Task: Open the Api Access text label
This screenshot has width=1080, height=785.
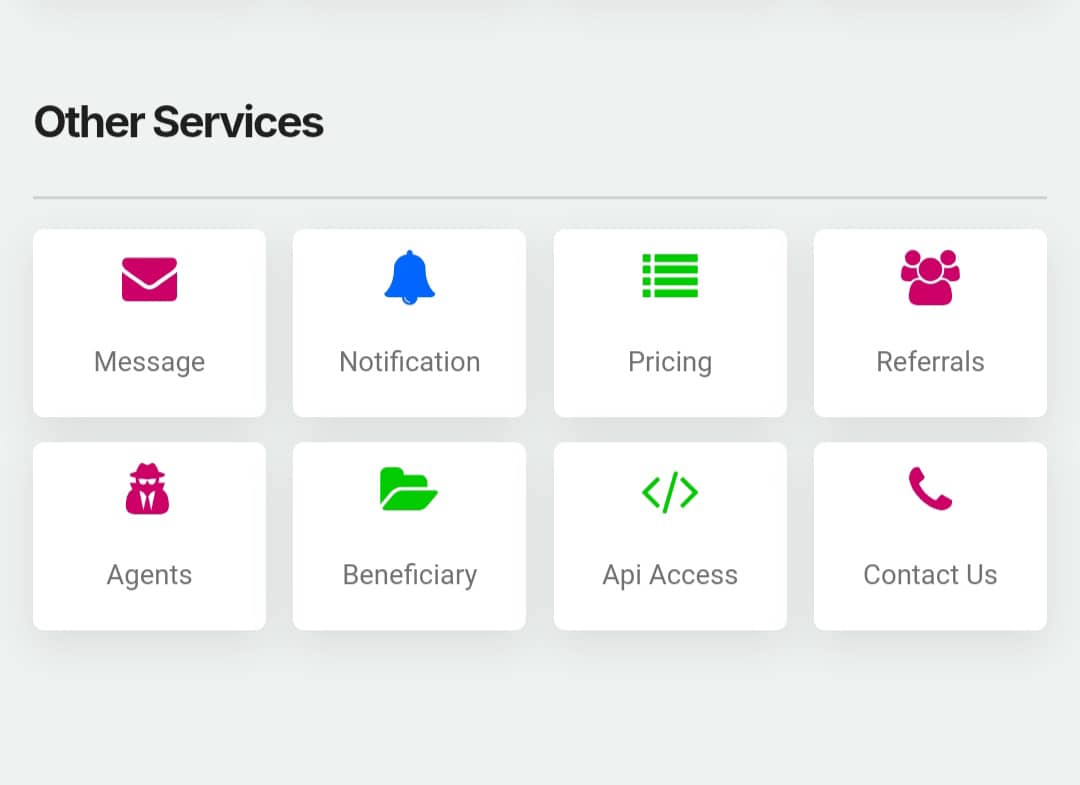Action: pyautogui.click(x=670, y=575)
